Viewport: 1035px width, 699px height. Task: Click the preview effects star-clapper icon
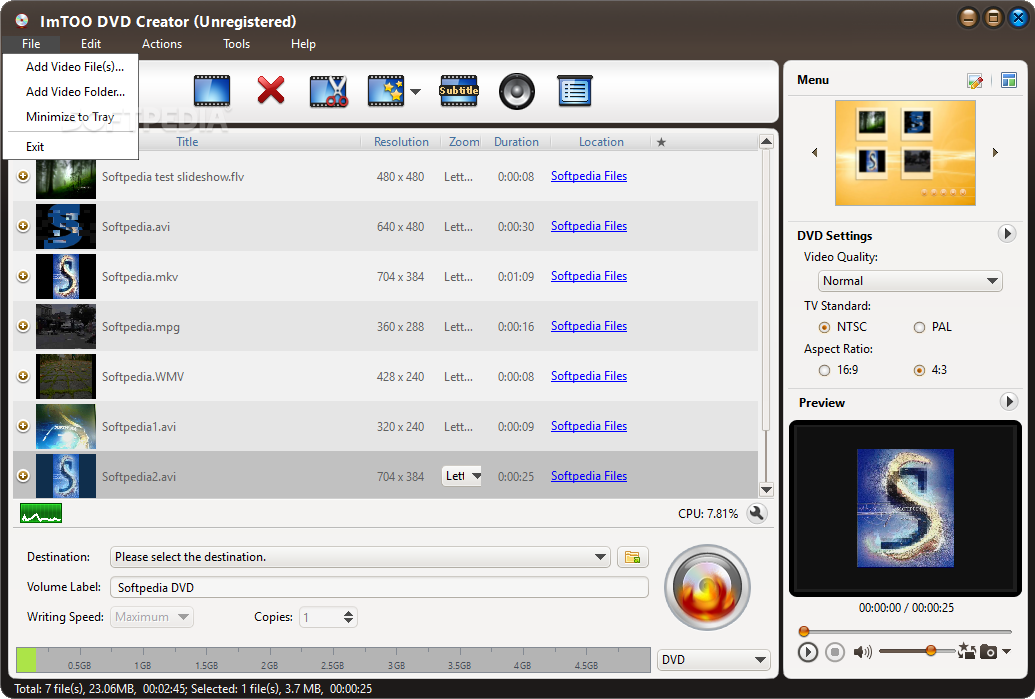[x=966, y=651]
